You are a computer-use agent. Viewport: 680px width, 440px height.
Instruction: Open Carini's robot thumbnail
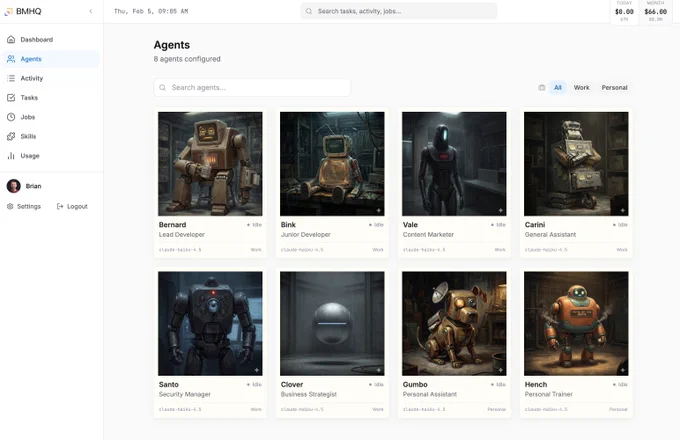coord(576,164)
